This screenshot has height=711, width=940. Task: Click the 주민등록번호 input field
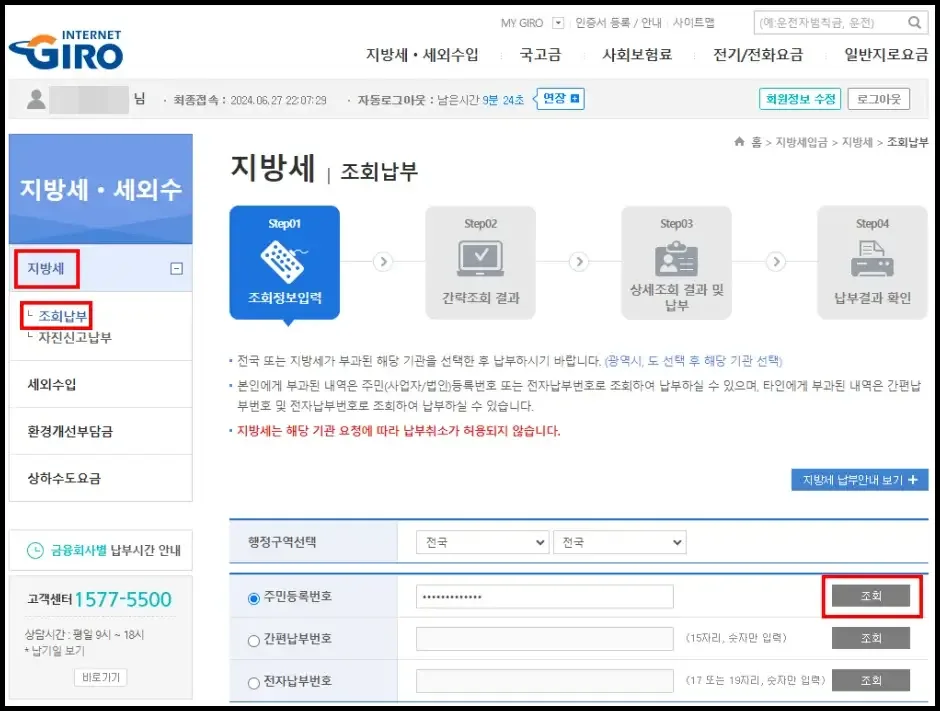click(x=544, y=596)
